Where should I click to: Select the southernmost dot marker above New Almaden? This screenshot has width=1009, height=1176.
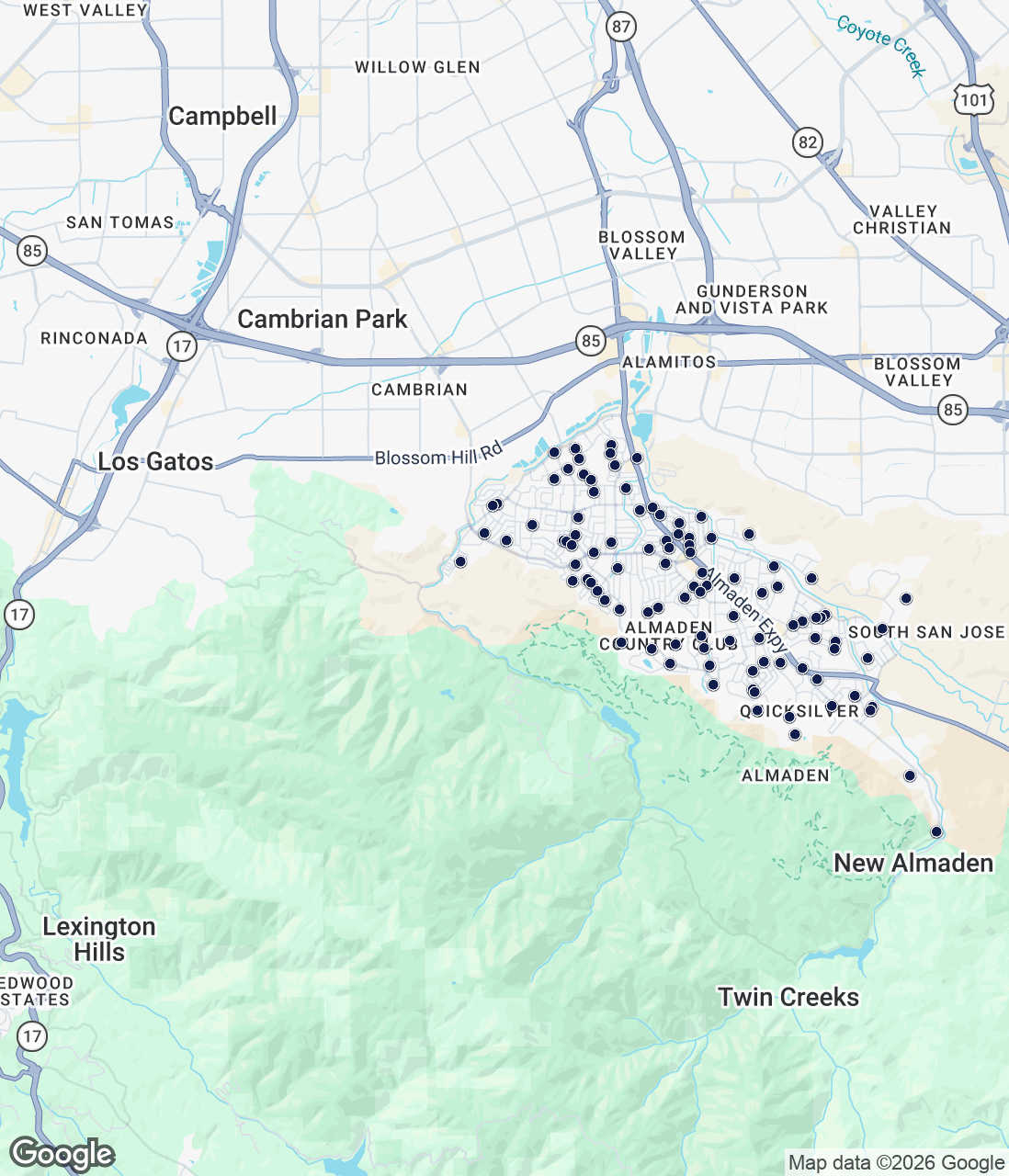coord(936,831)
